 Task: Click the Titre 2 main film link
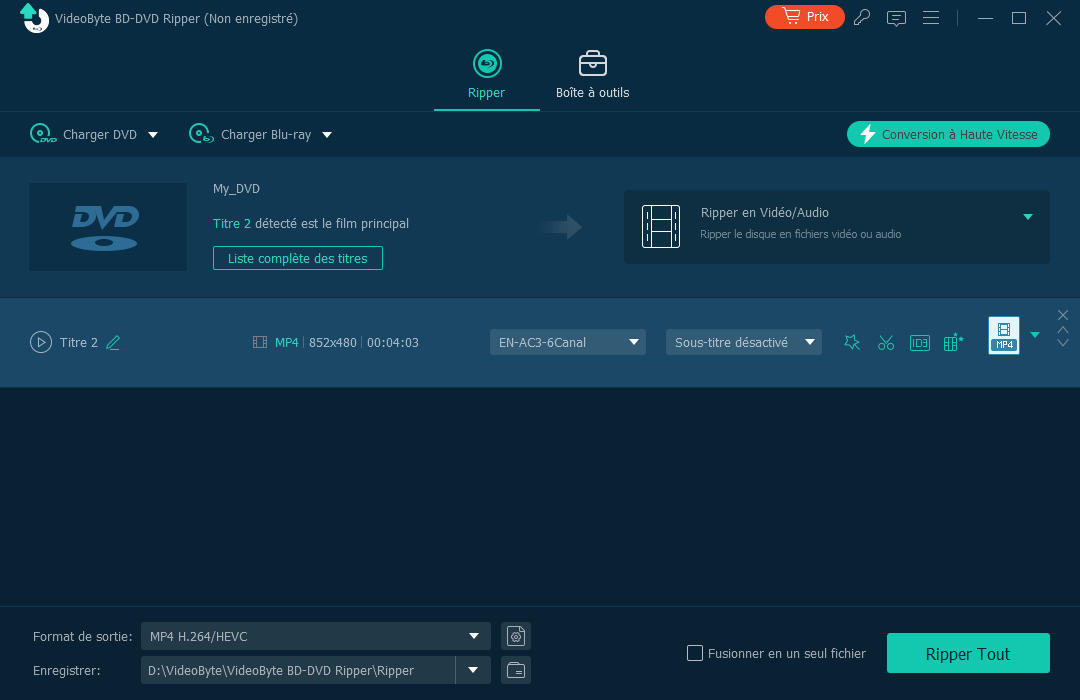click(231, 223)
